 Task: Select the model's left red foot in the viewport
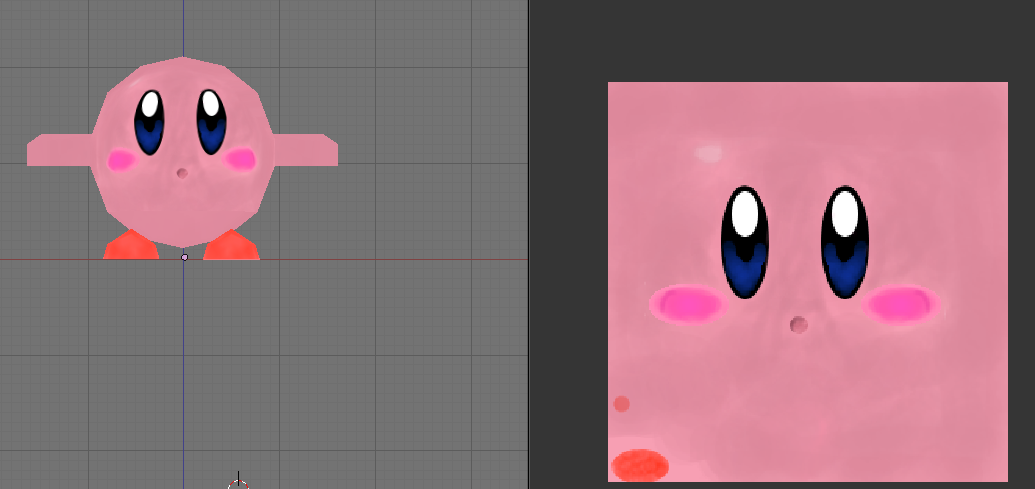[131, 245]
